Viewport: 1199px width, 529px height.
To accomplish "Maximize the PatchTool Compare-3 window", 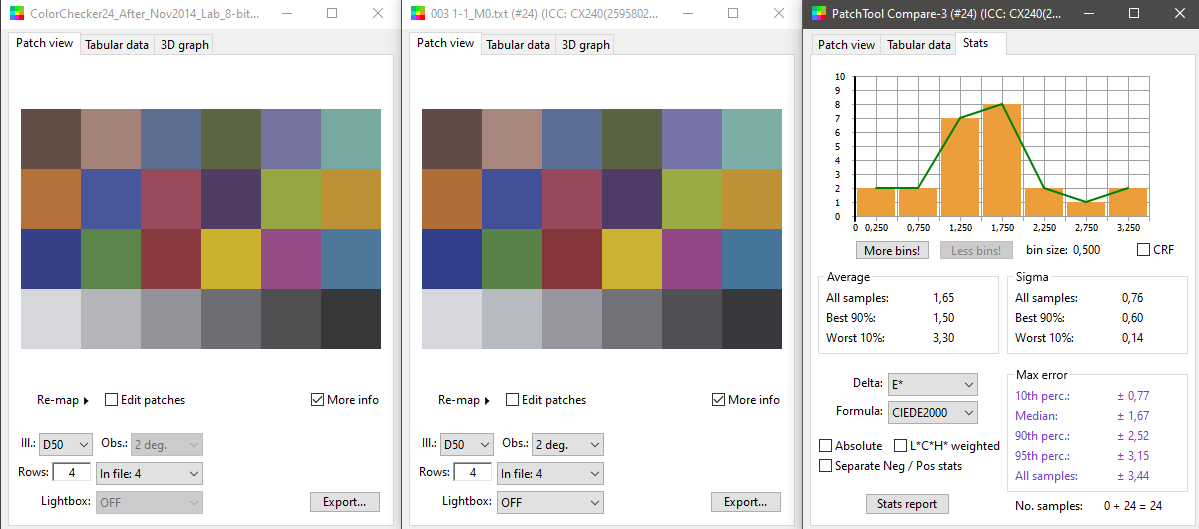I will pos(1133,14).
